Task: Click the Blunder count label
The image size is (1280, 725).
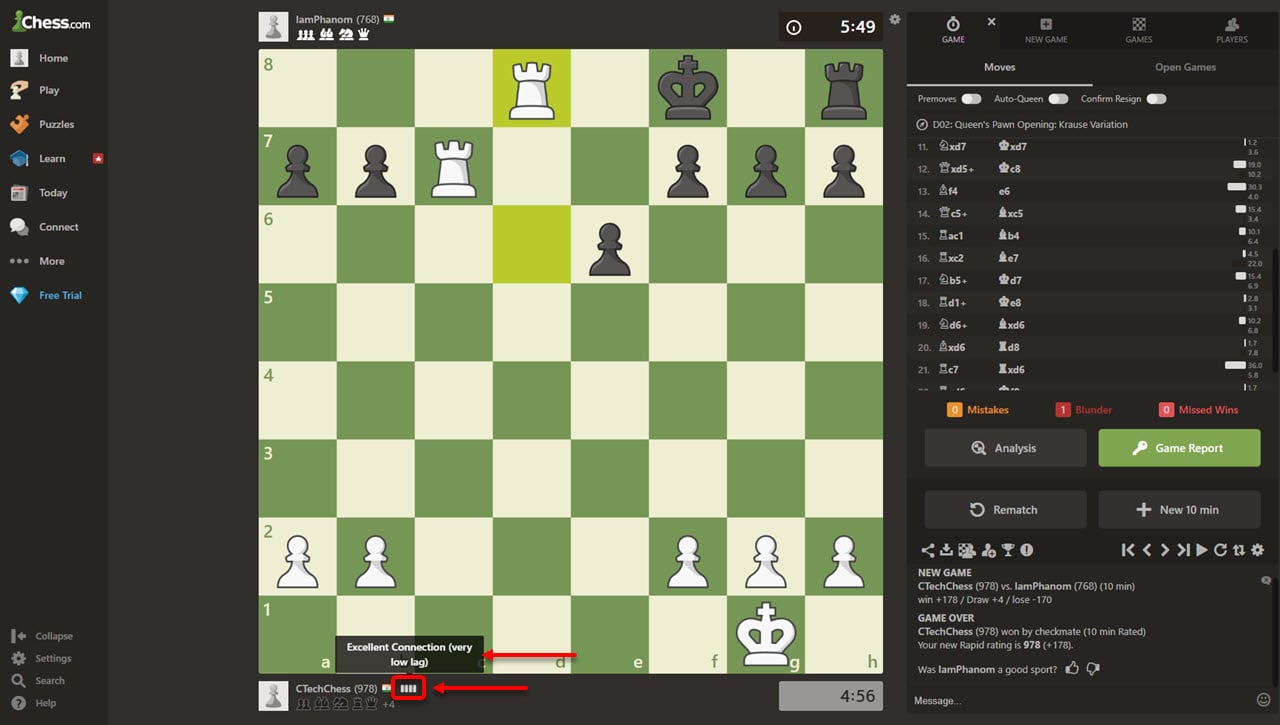Action: tap(1084, 410)
